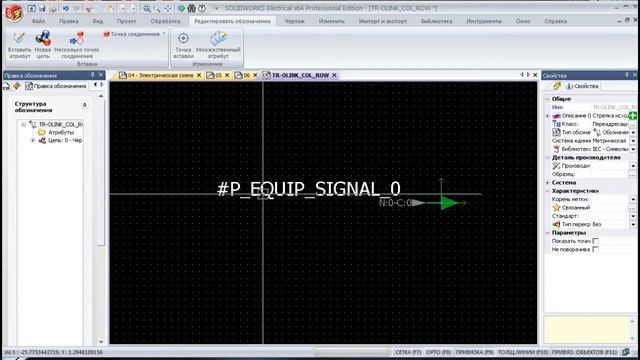This screenshot has height=360, width=640.
Task: Expand the Система property group
Action: click(548, 182)
